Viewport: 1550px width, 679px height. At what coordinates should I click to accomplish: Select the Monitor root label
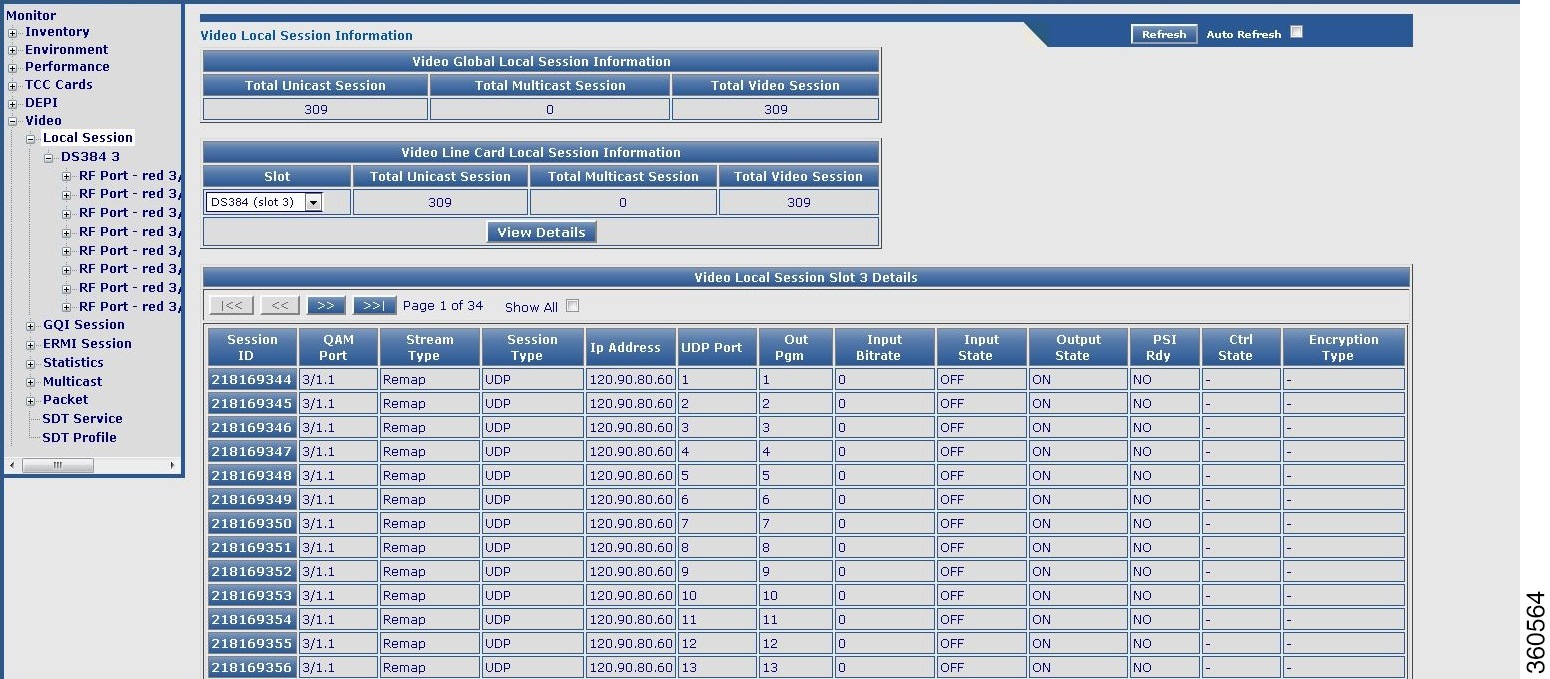[31, 16]
